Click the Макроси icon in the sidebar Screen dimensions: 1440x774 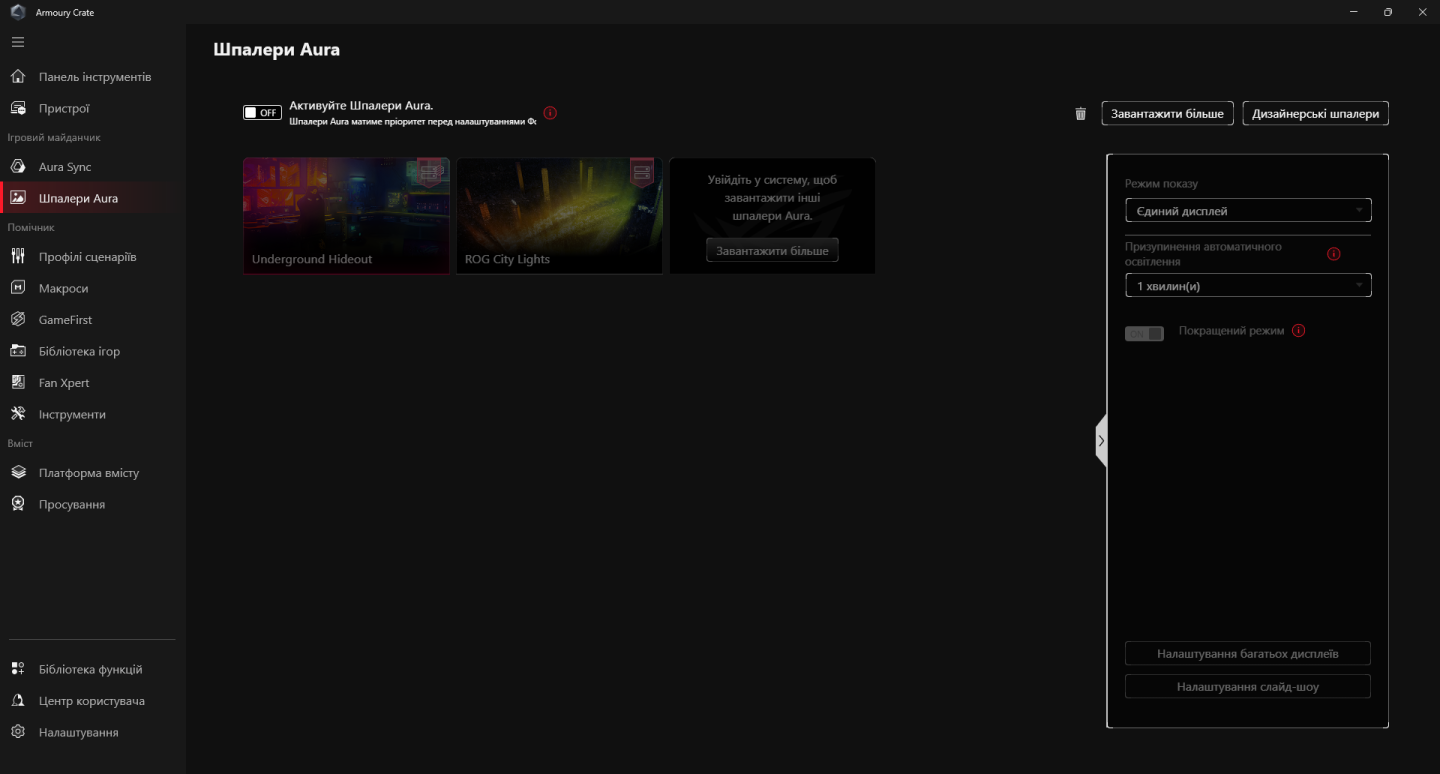pos(18,288)
